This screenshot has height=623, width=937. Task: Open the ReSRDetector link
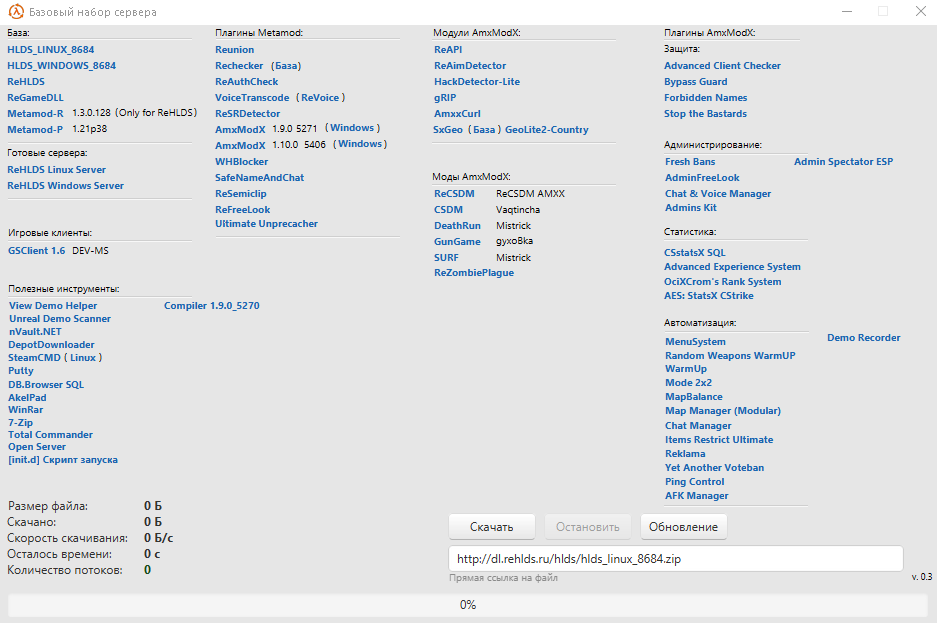coord(247,113)
